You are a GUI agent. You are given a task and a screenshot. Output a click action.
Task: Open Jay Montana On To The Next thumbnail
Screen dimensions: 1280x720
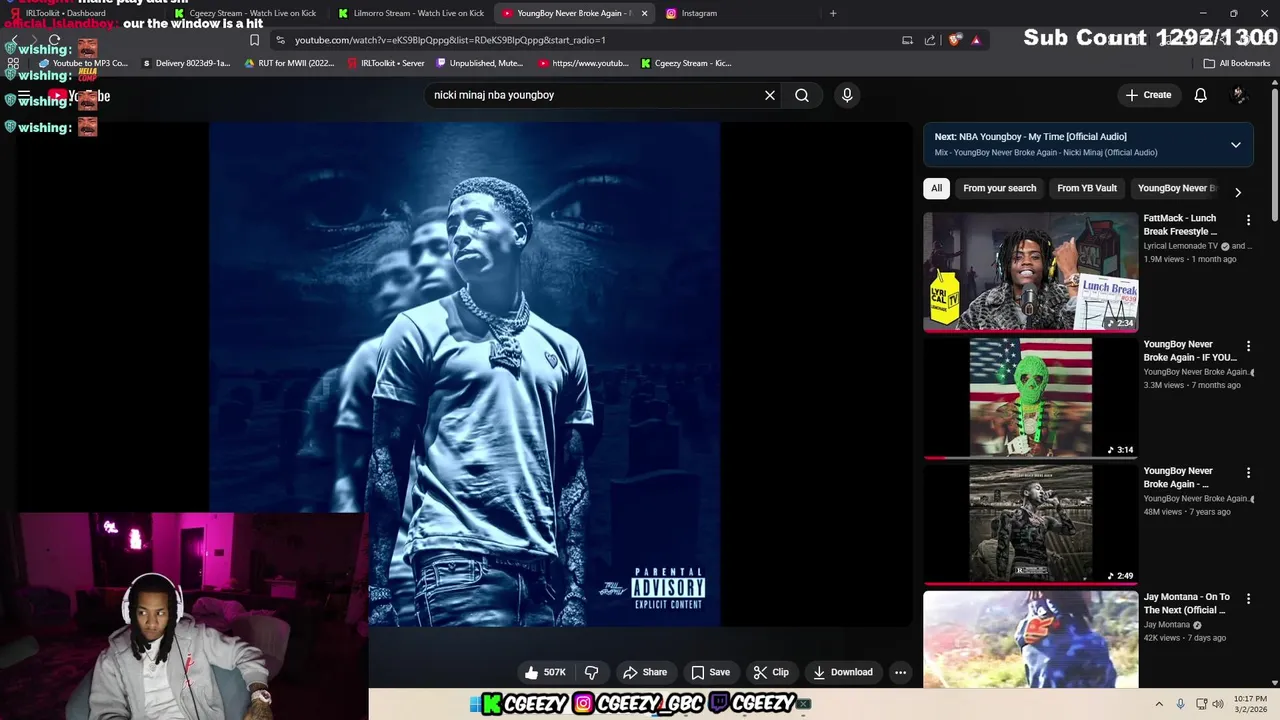pyautogui.click(x=1030, y=639)
